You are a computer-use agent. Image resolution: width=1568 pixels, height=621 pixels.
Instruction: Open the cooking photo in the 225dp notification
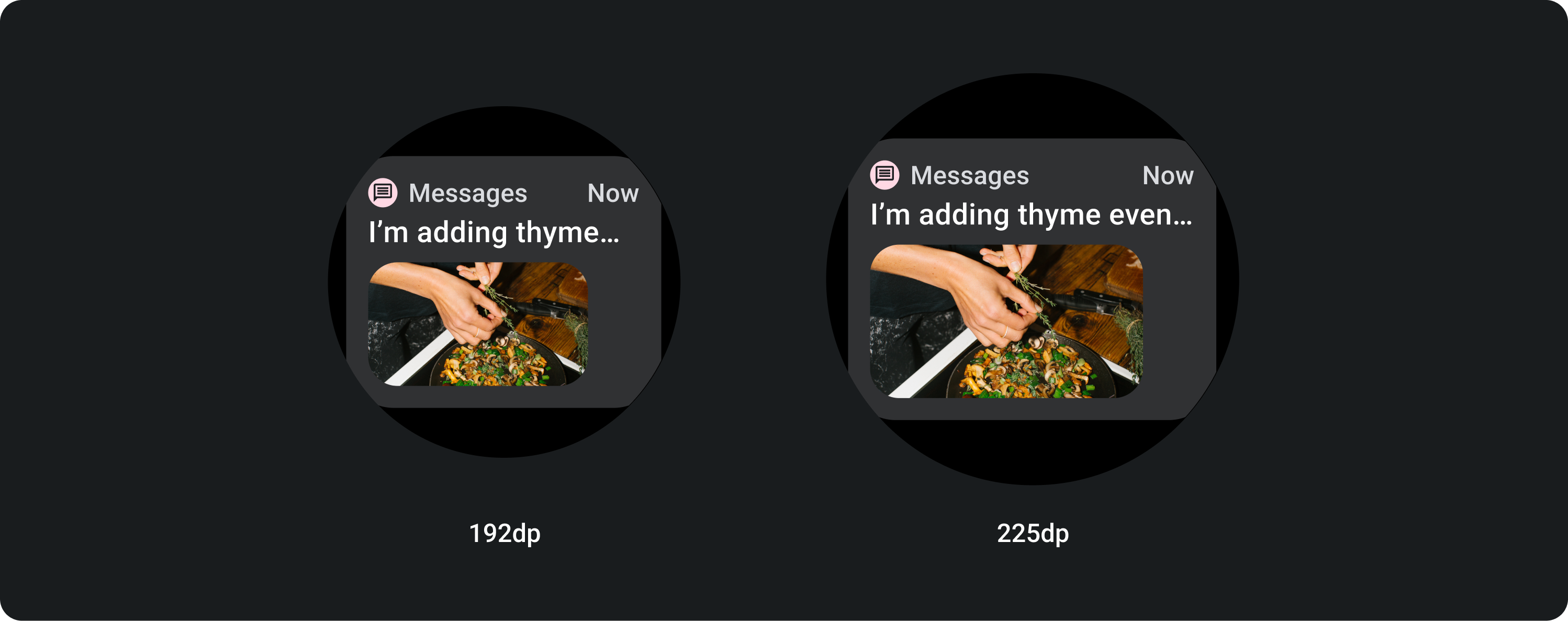pos(1006,321)
